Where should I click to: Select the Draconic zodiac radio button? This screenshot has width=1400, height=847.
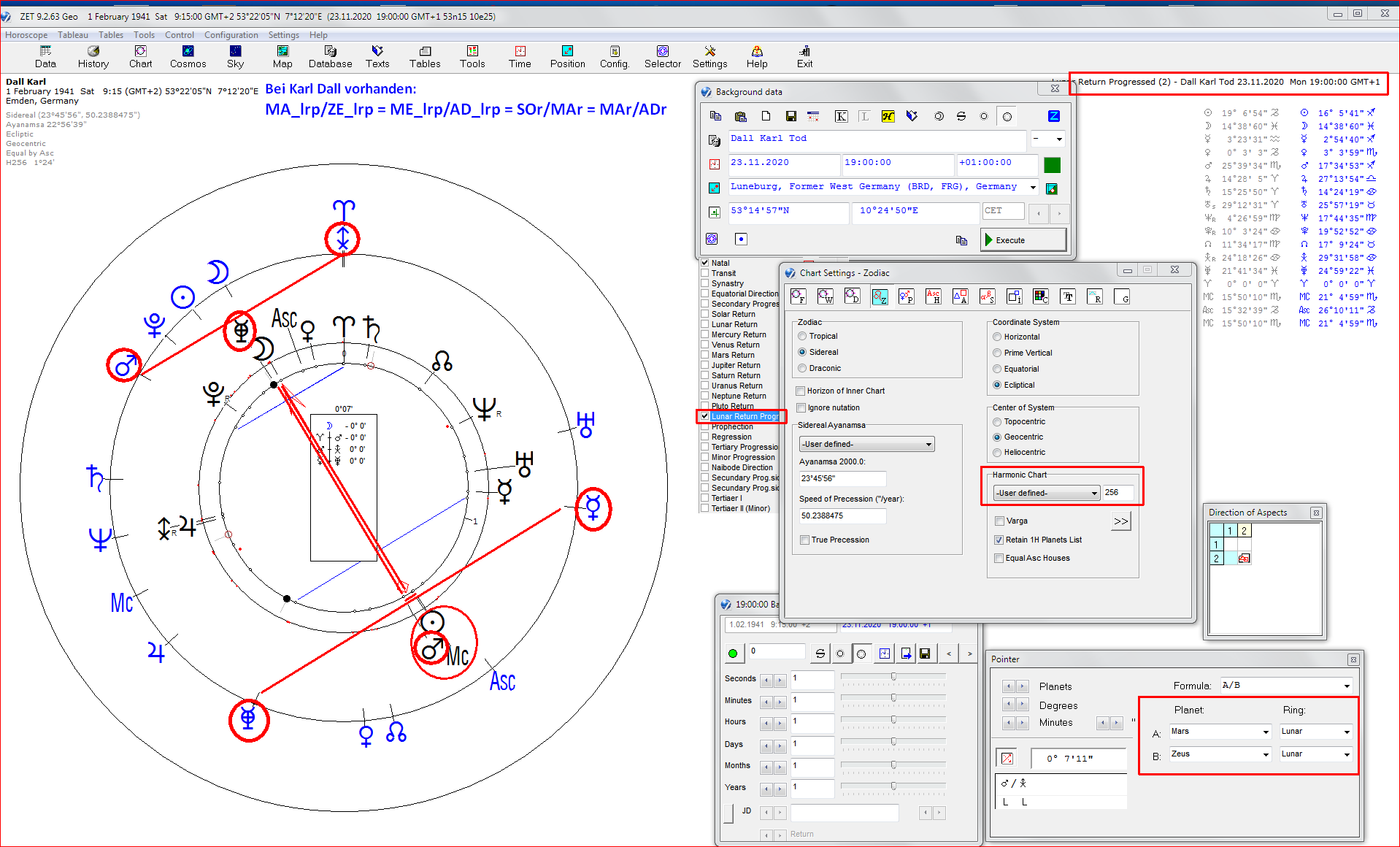click(802, 368)
